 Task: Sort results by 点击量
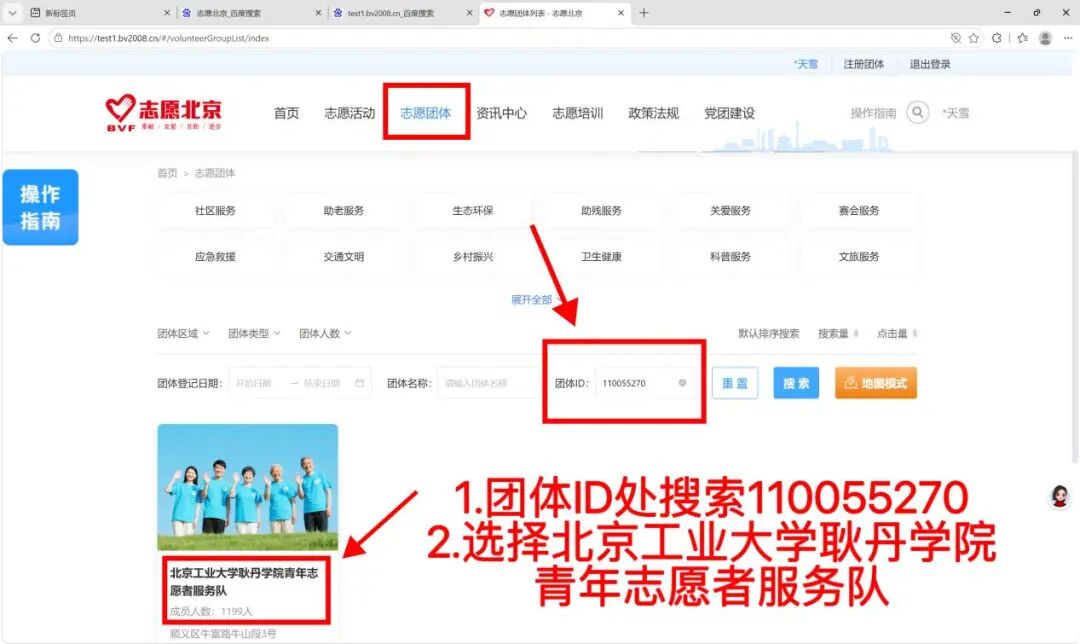[x=897, y=333]
